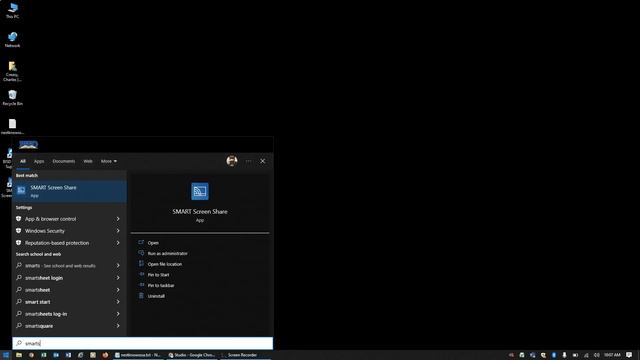
Task: Click the search text box containing 'smarts'
Action: click(142, 343)
